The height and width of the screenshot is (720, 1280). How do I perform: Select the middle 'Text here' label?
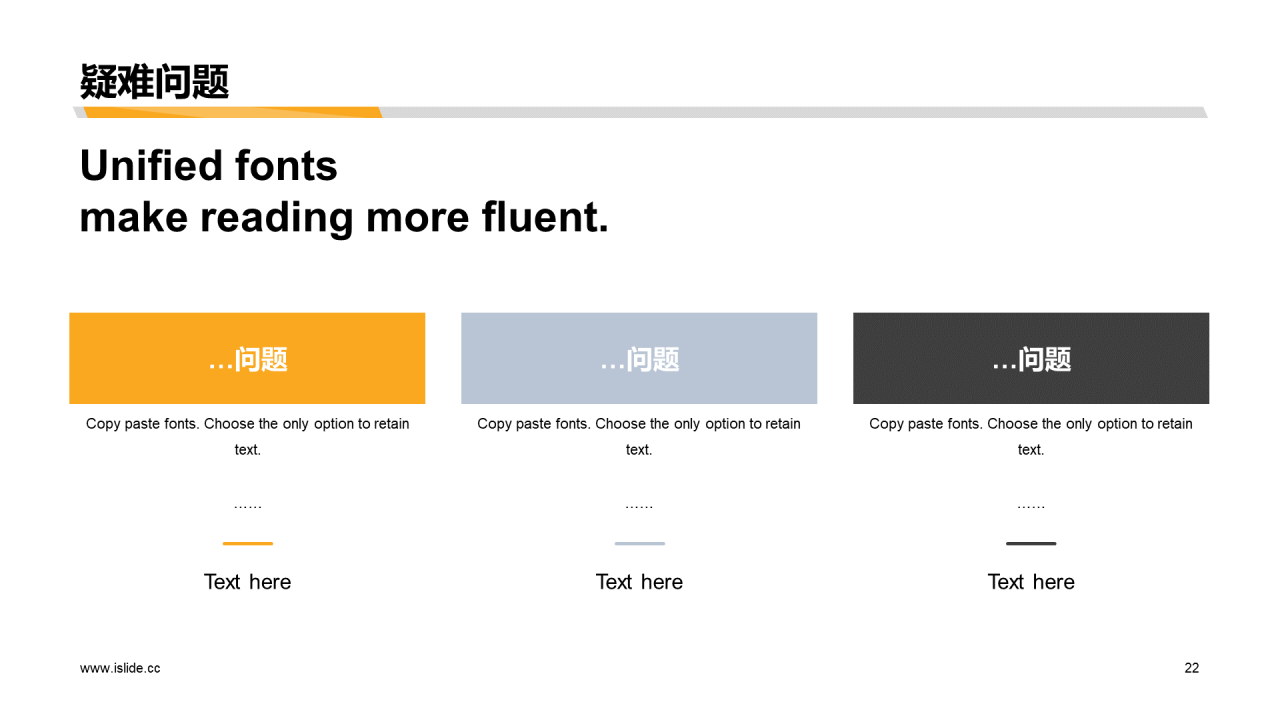tap(639, 582)
